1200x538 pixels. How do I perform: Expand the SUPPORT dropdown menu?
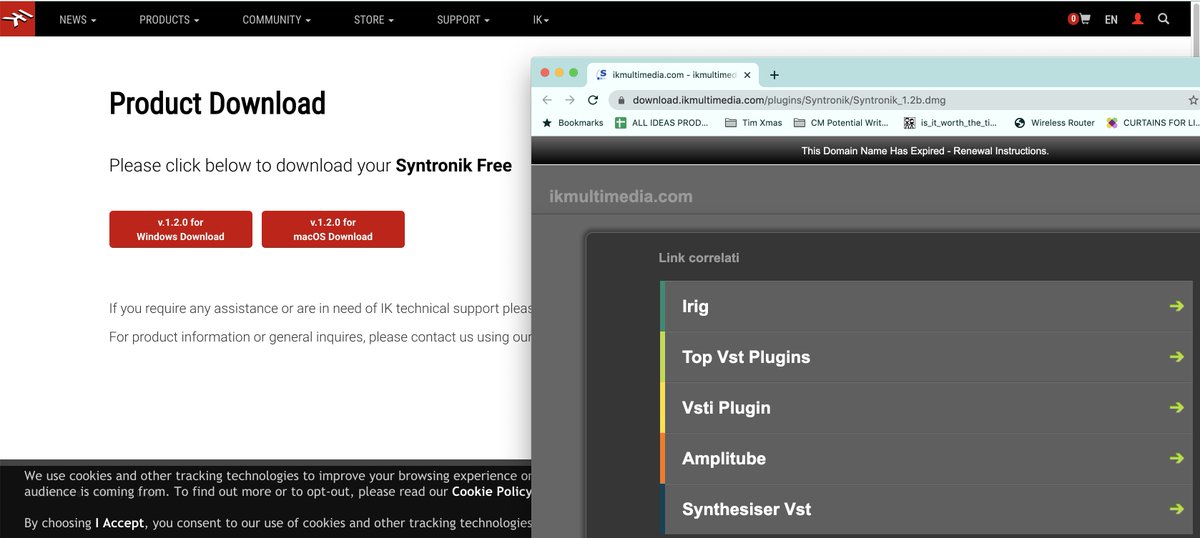coord(463,19)
